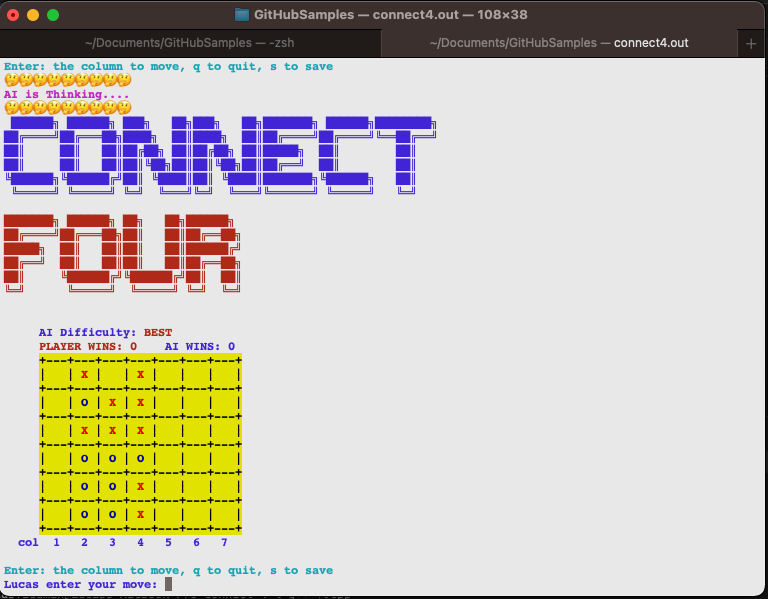Viewport: 768px width, 599px height.
Task: Click the red FOUR ASCII banner
Action: click(122, 253)
